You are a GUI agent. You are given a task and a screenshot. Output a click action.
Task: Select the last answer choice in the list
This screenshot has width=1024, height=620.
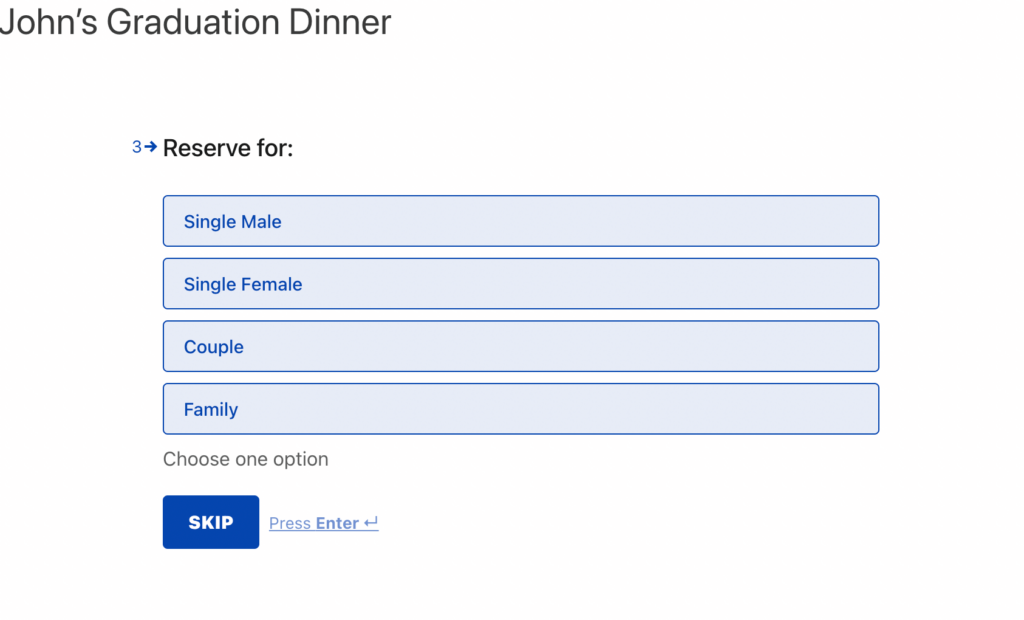pos(520,408)
